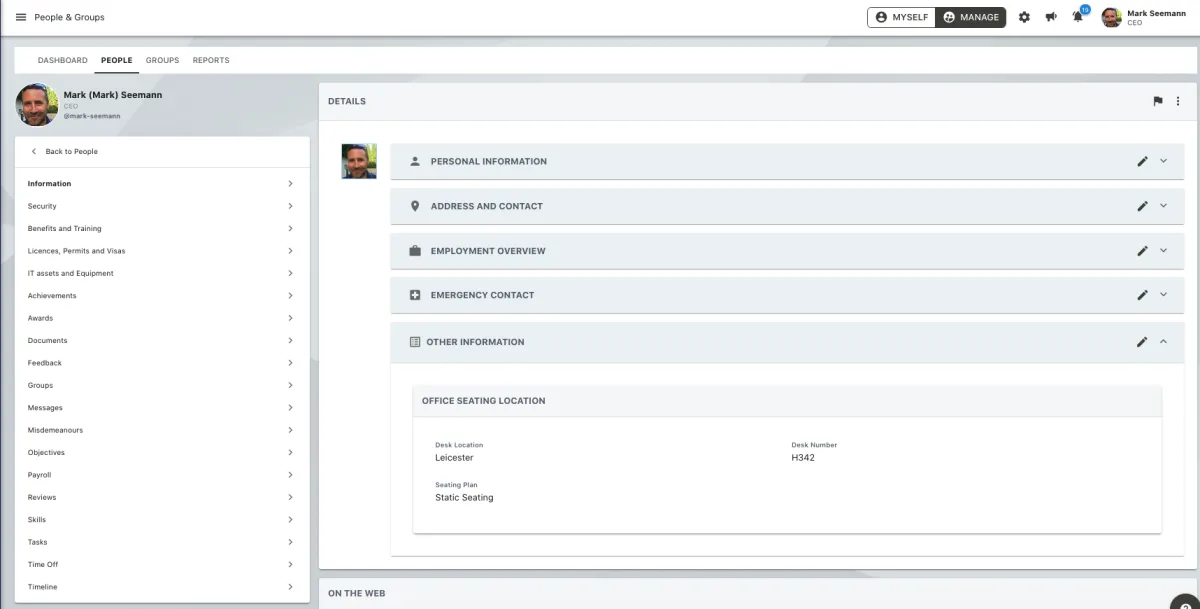Screen dimensions: 1200x609
Task: Open Messages in the sidebar
Action: click(162, 408)
